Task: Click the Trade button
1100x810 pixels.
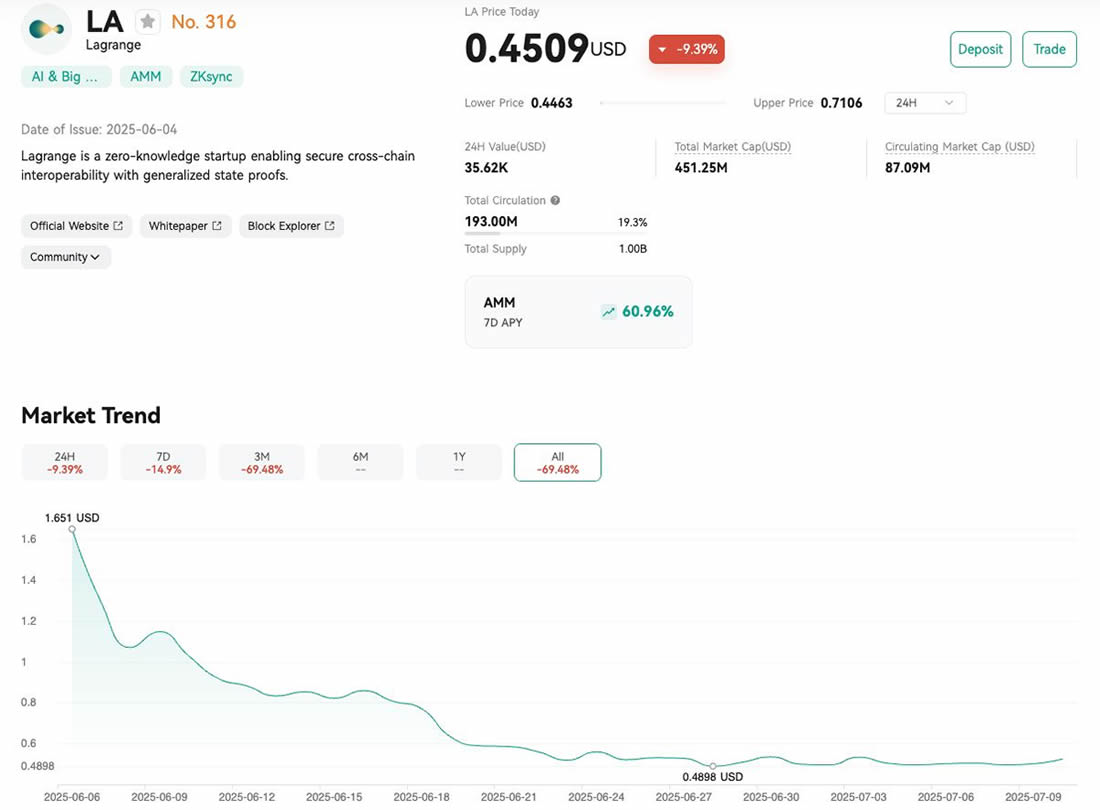Action: pyautogui.click(x=1049, y=49)
